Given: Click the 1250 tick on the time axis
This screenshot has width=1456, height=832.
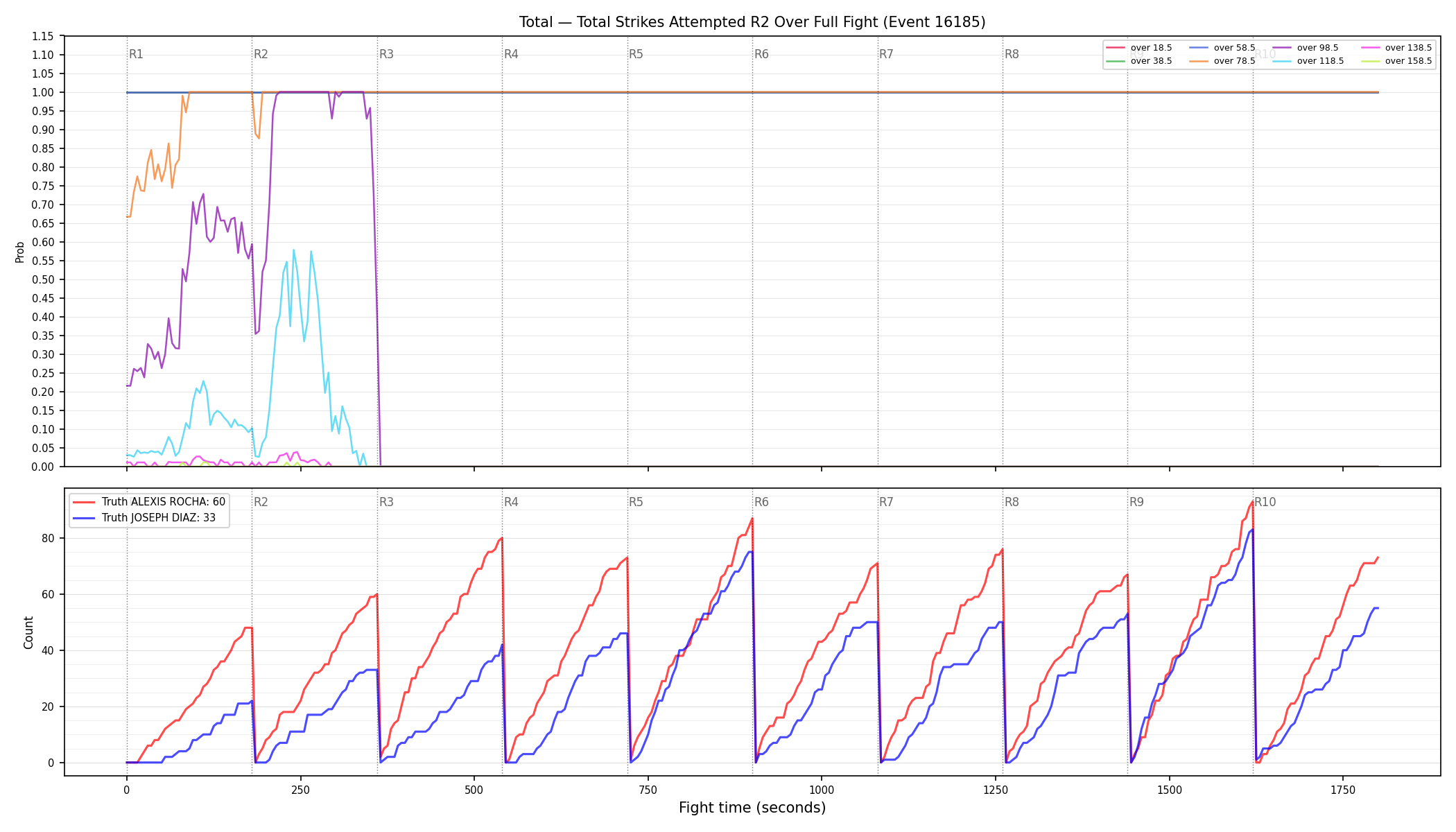Looking at the screenshot, I should tap(996, 790).
